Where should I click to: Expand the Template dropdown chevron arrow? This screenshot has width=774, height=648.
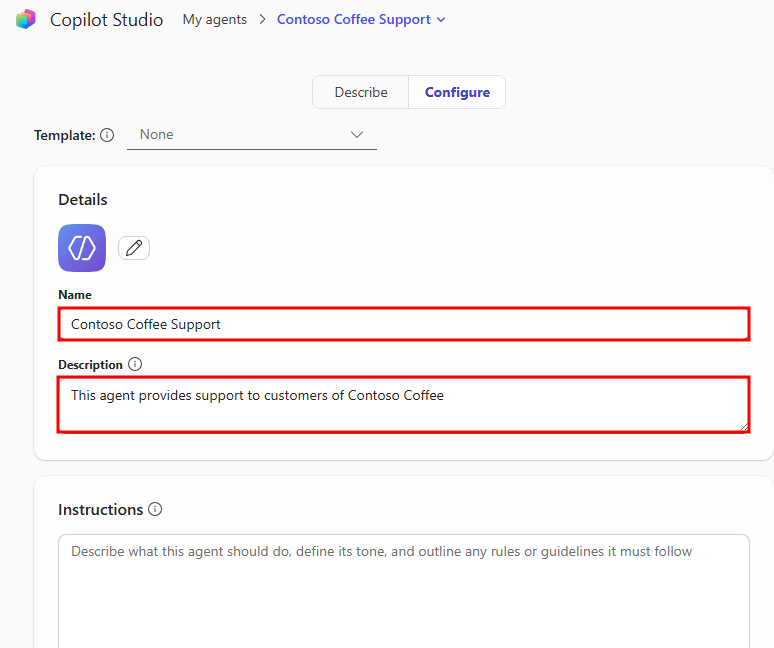[357, 135]
